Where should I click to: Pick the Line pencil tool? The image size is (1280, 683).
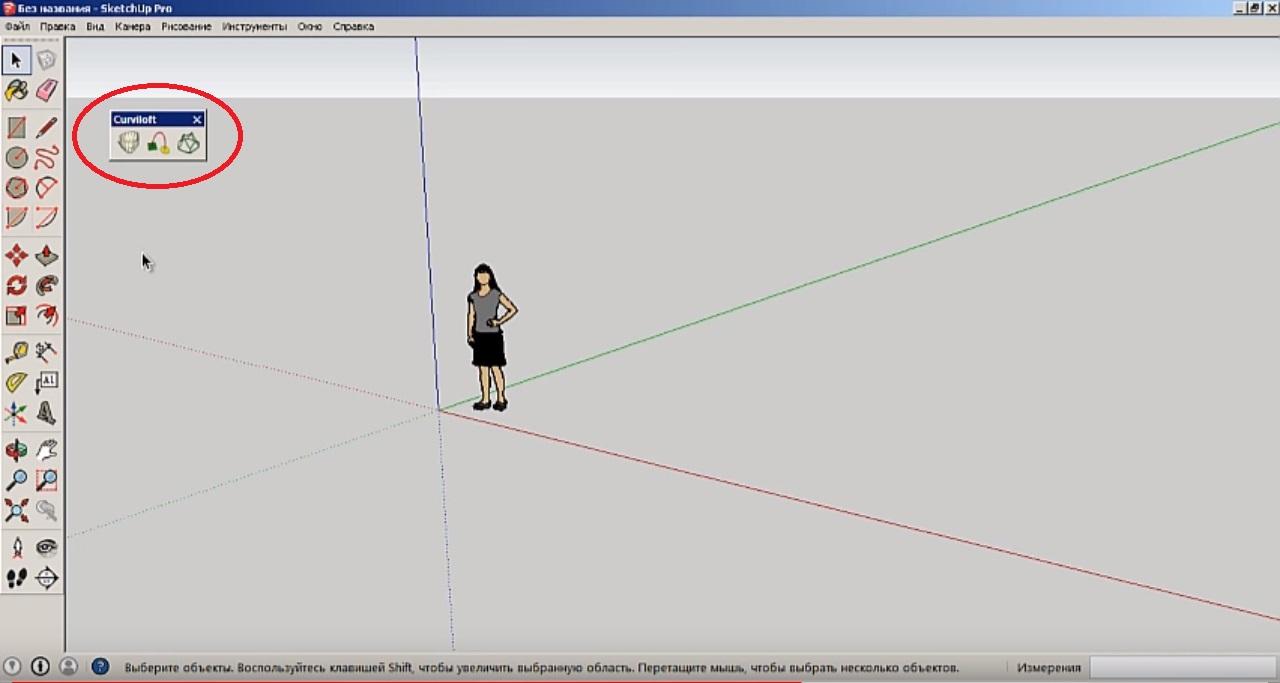click(x=47, y=127)
